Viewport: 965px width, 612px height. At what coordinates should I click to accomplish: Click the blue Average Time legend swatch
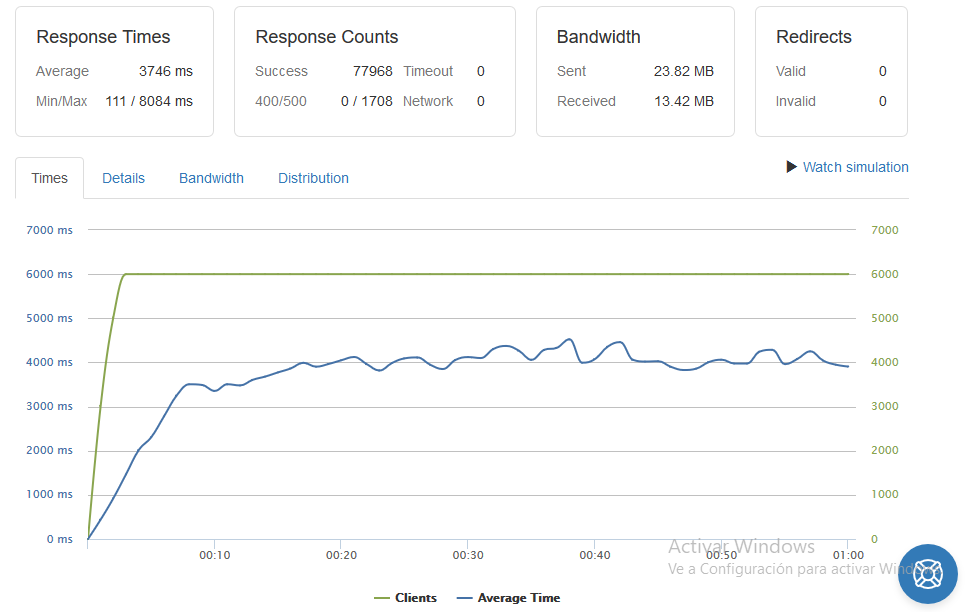point(464,598)
